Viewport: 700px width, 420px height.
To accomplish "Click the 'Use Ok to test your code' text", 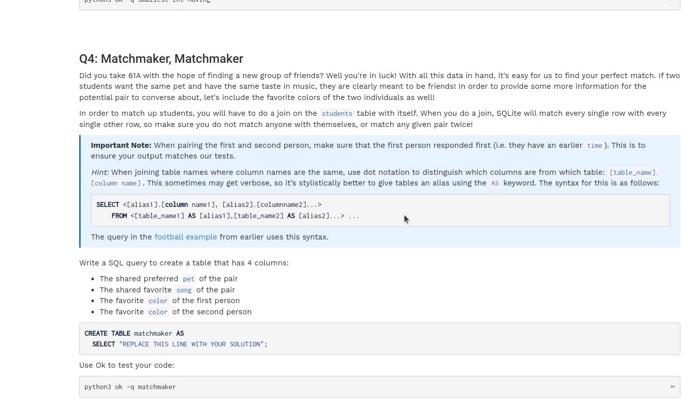I will 127,365.
